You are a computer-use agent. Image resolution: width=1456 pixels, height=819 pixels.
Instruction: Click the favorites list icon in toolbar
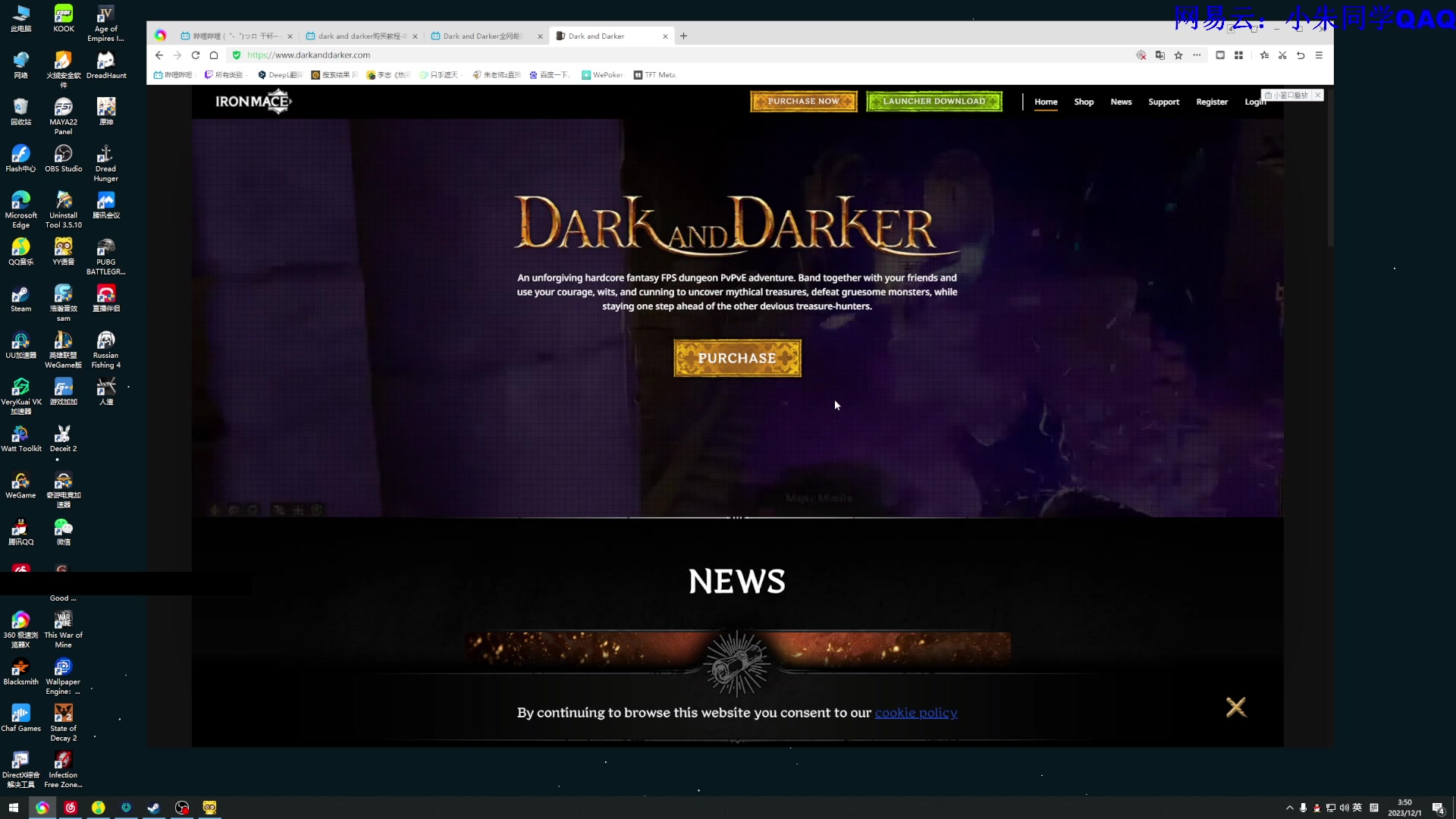click(1264, 55)
